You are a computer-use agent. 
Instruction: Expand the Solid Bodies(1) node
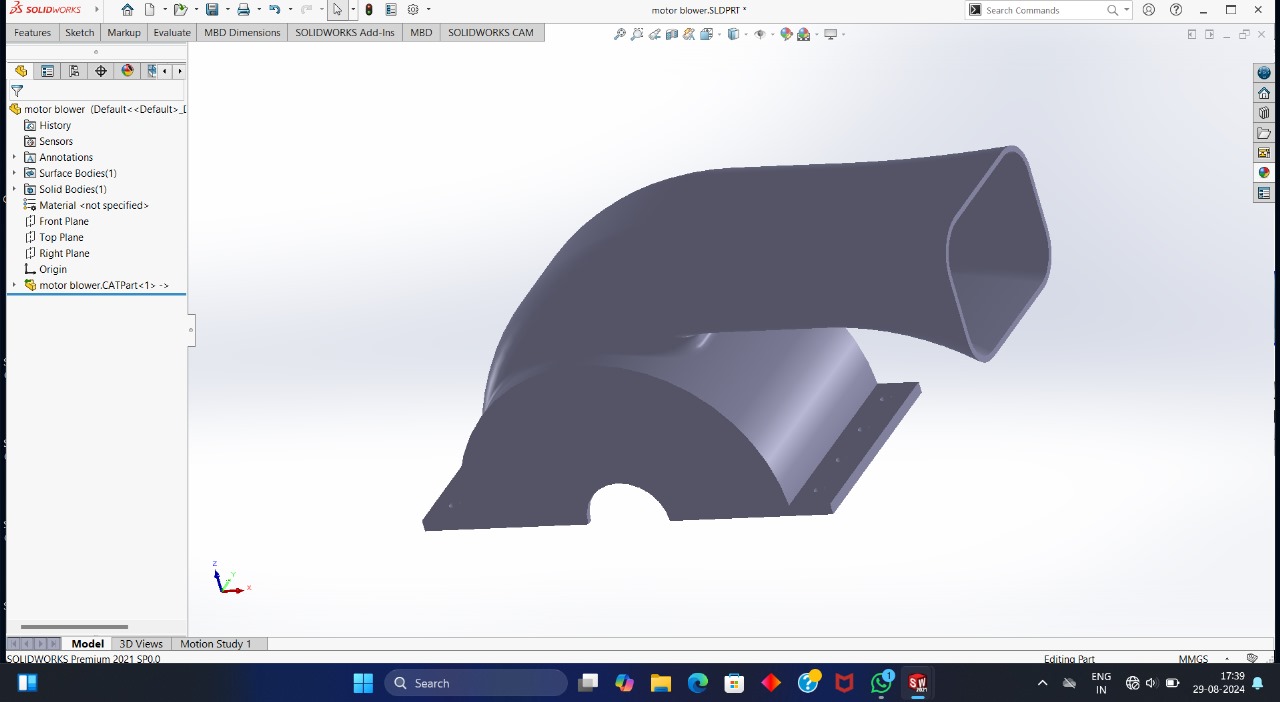point(14,189)
